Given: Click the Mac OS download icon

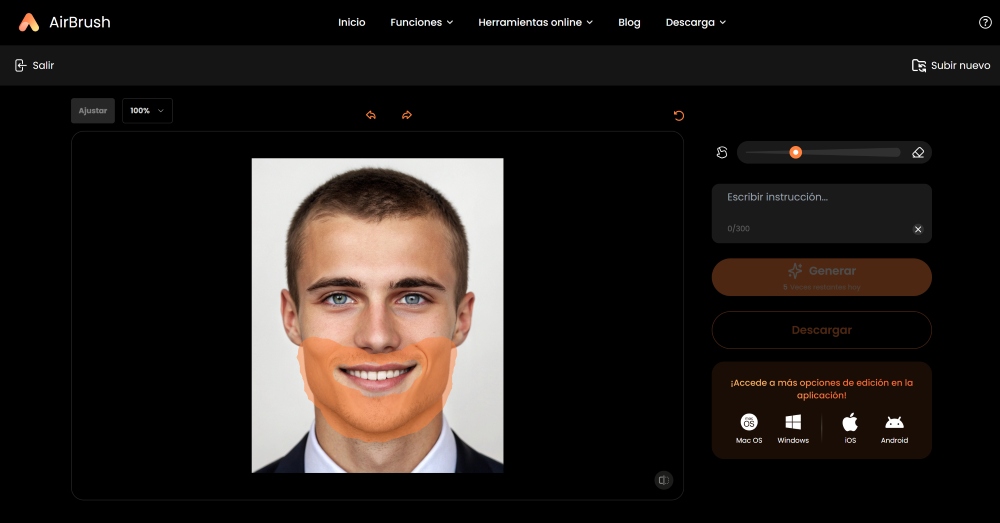Looking at the screenshot, I should (749, 422).
